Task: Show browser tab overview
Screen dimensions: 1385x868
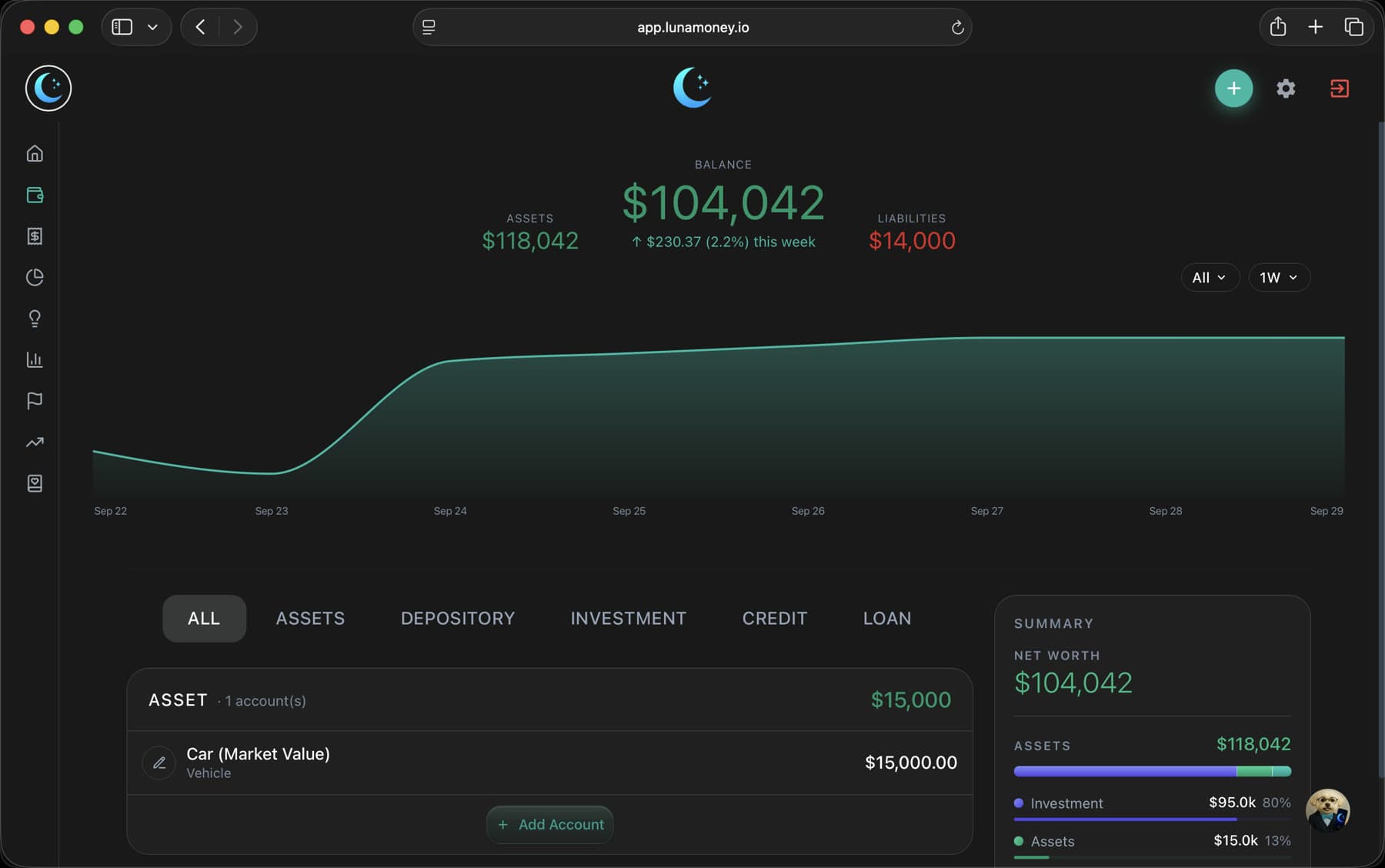Action: pyautogui.click(x=1353, y=27)
